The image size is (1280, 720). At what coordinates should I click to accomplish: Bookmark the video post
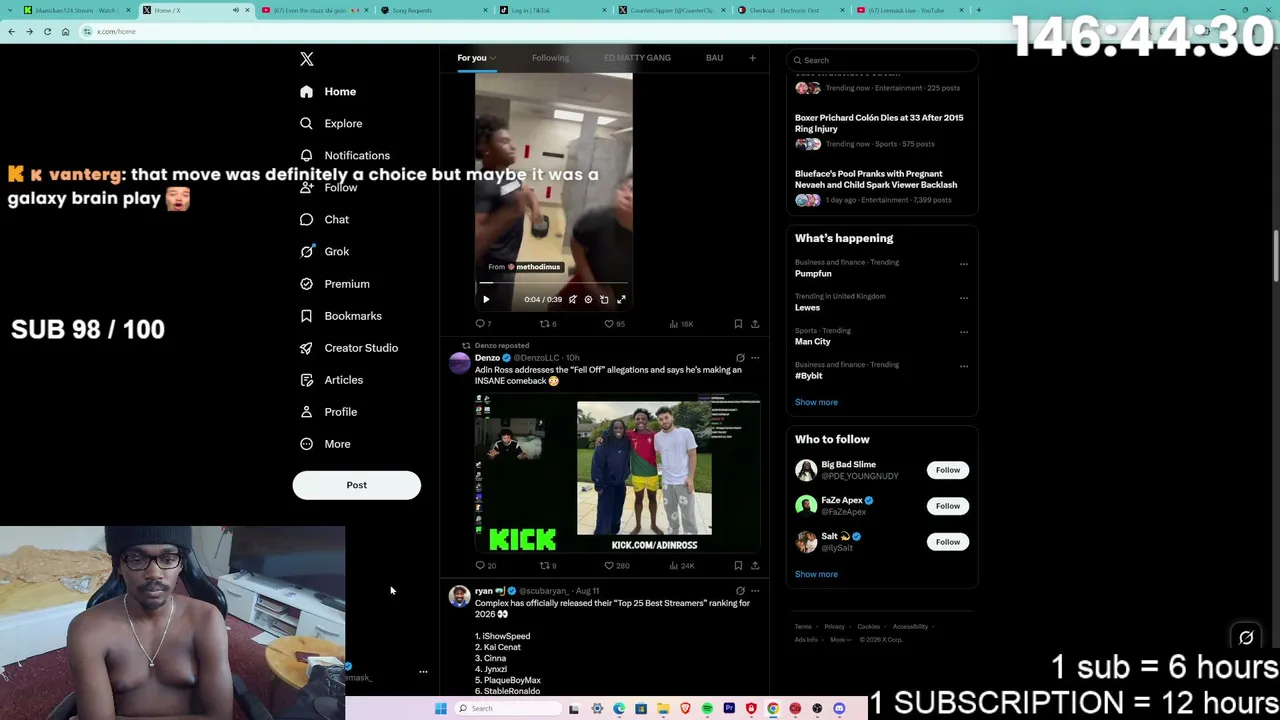pos(738,324)
